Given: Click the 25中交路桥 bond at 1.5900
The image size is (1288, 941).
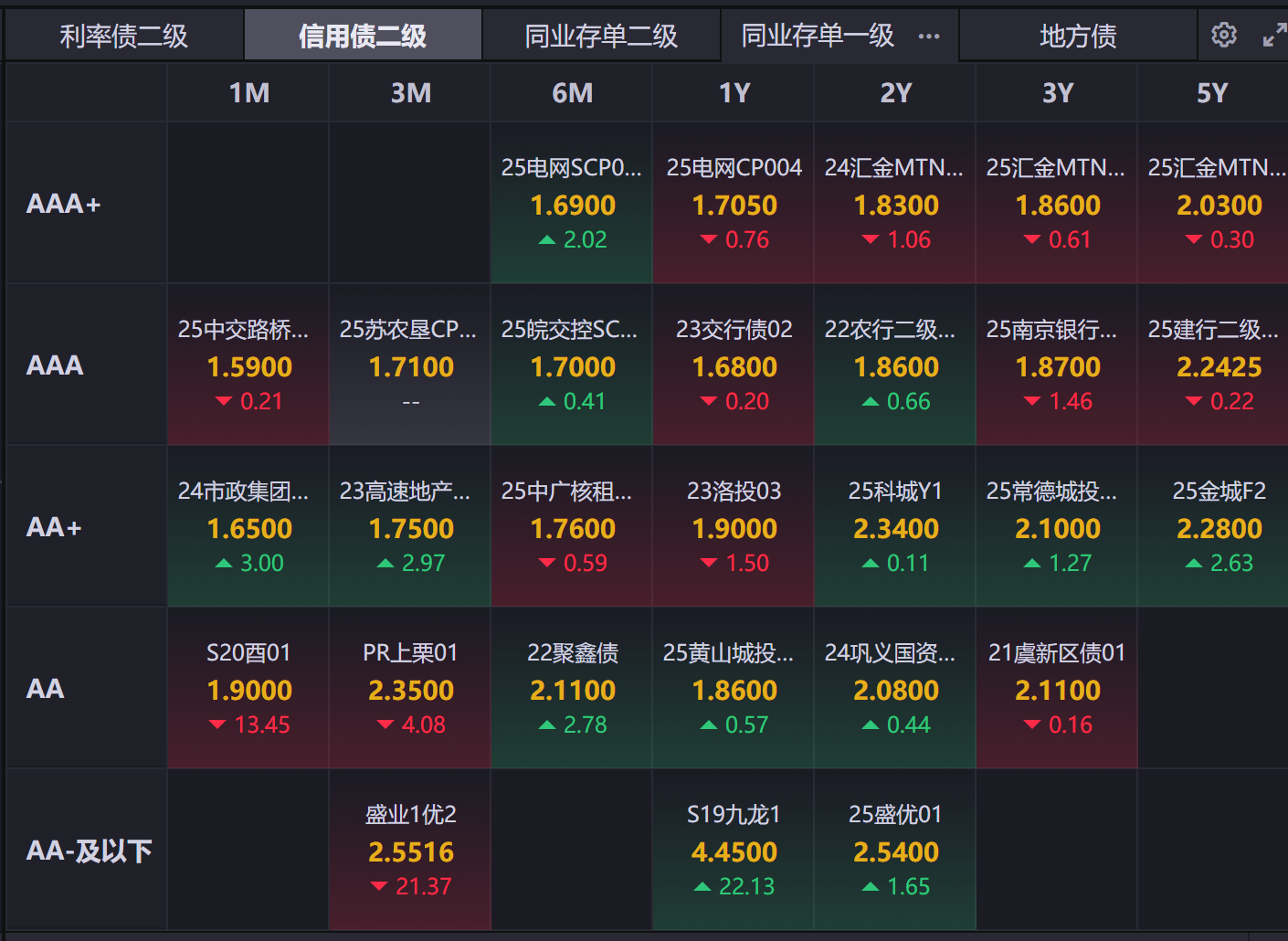Looking at the screenshot, I should coord(248,365).
